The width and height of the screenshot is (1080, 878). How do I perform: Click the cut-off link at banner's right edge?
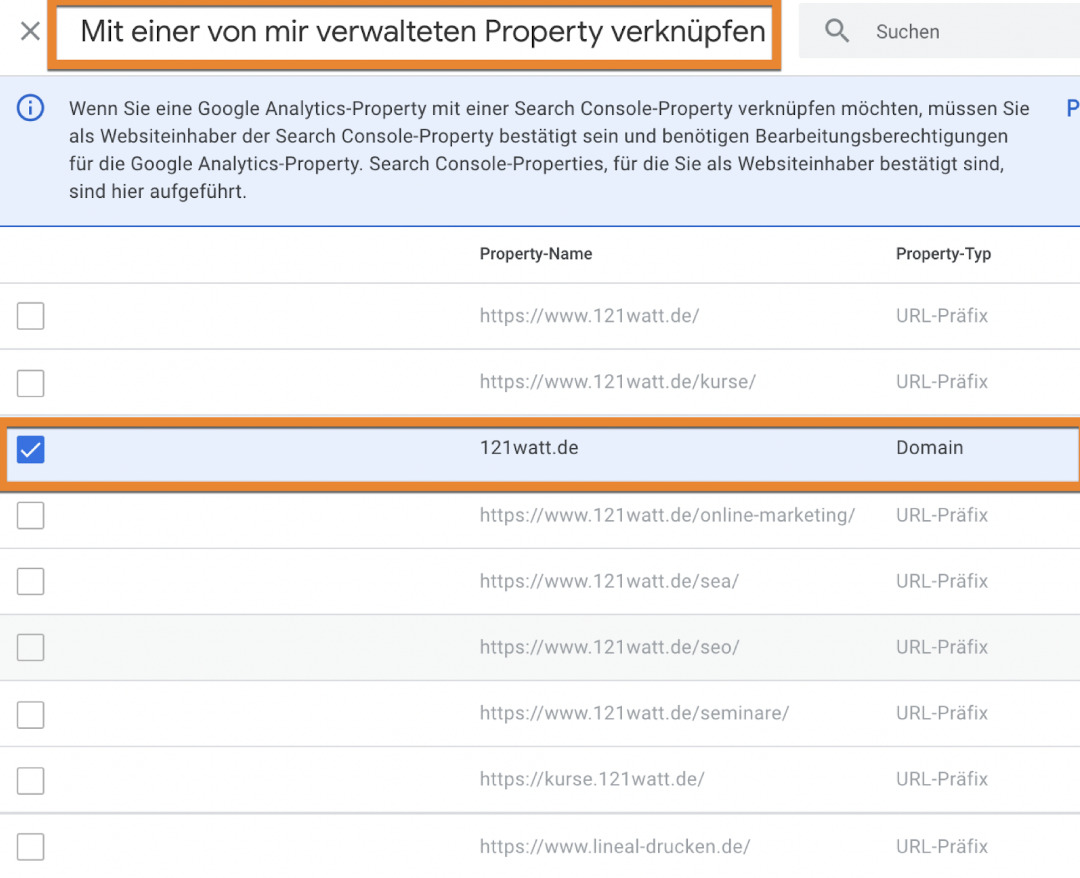pos(1072,109)
